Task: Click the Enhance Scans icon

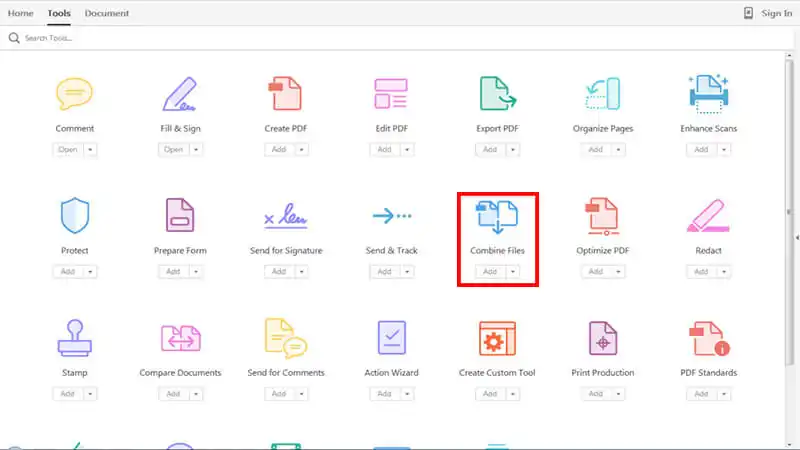Action: 708,94
